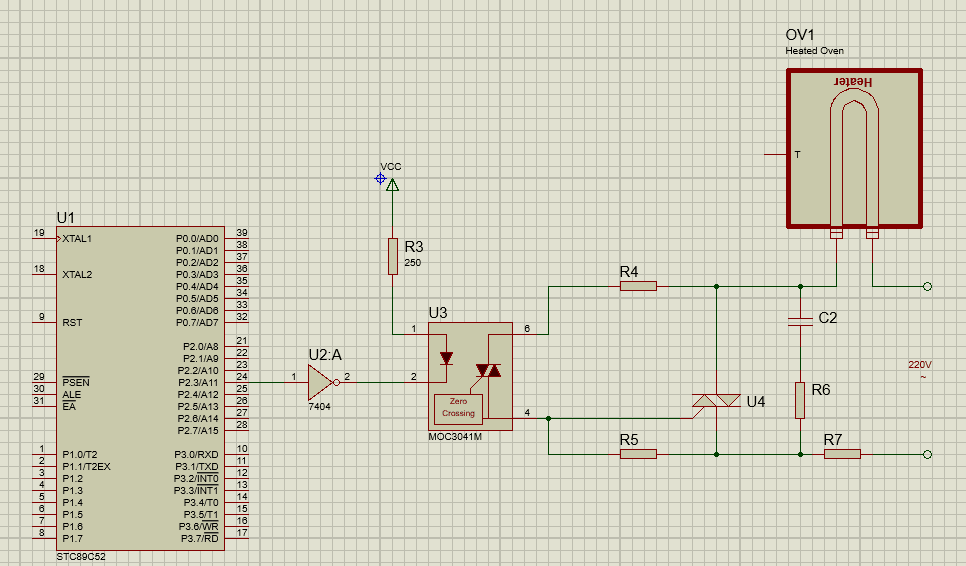This screenshot has height=566, width=966.
Task: Click the triac symbol U4
Action: pos(716,401)
